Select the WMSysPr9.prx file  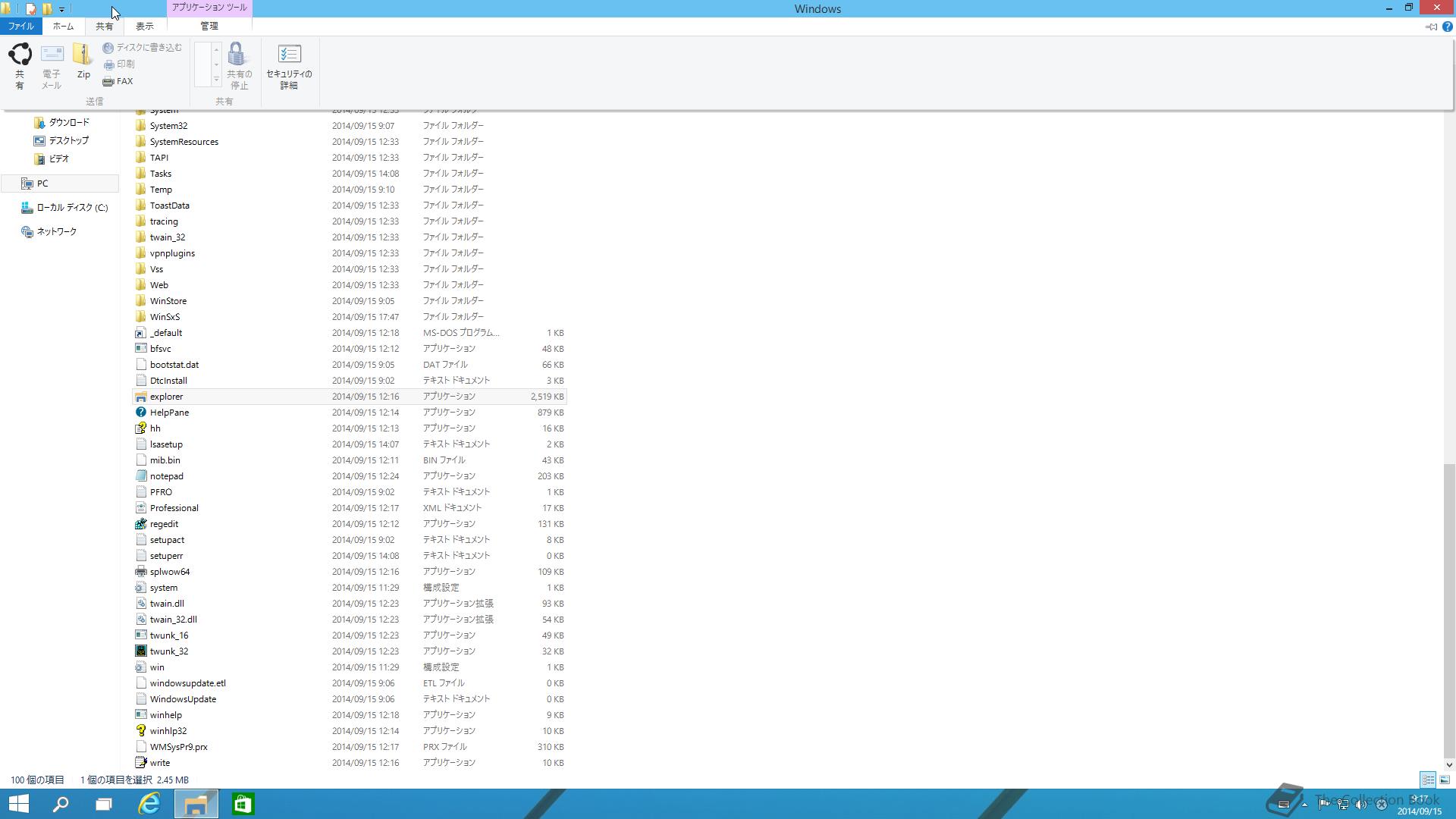350,747
